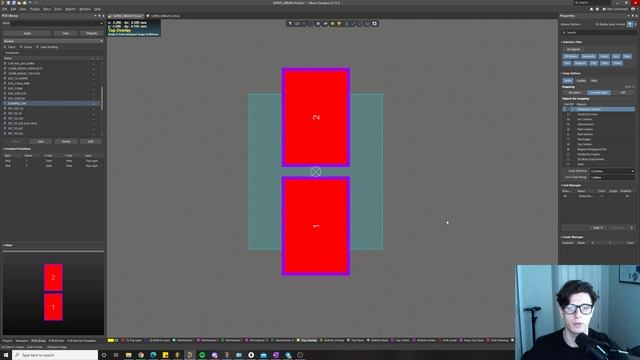Open the Properties panel filter funnel button

coord(630,24)
